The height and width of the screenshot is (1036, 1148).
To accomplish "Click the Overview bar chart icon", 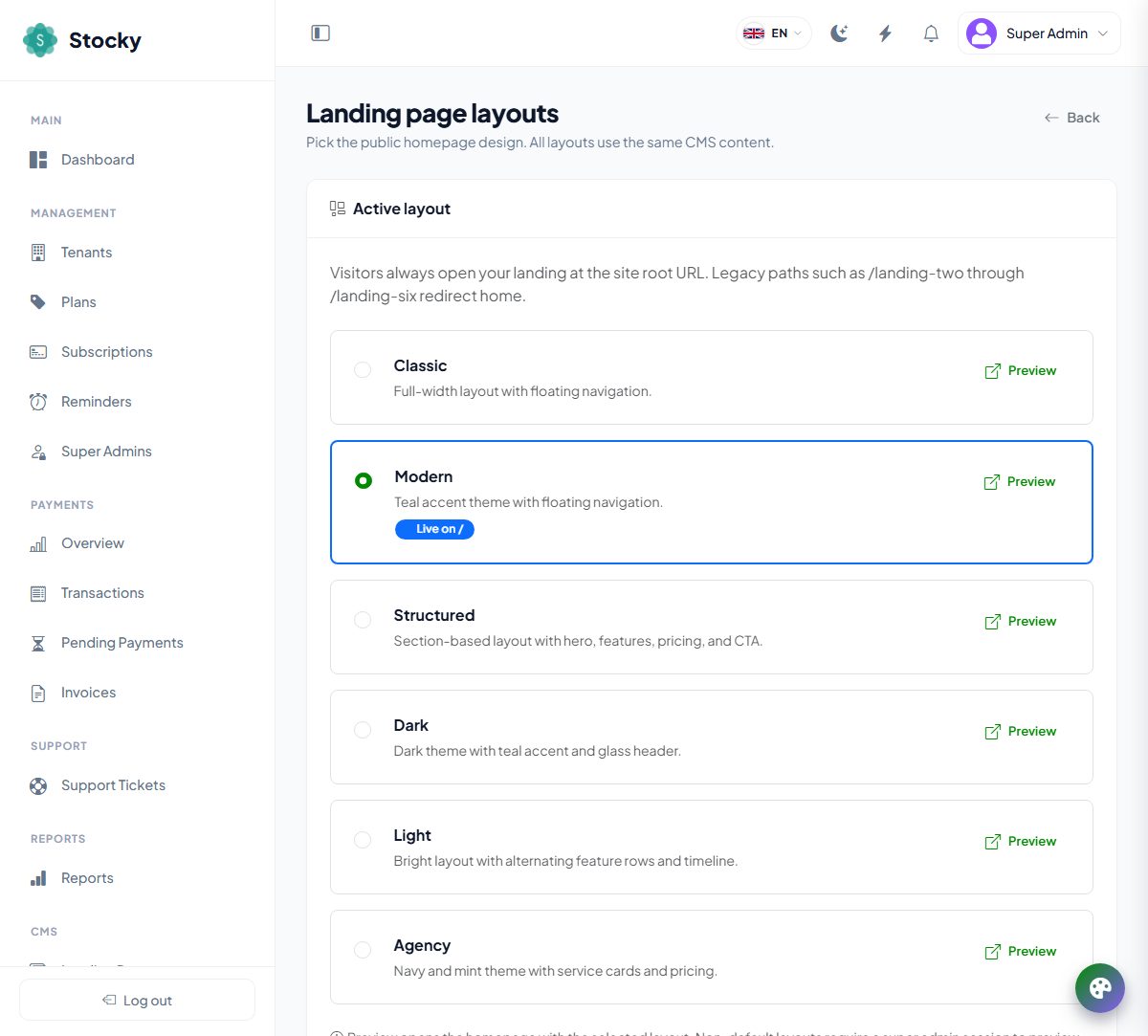I will tap(38, 543).
